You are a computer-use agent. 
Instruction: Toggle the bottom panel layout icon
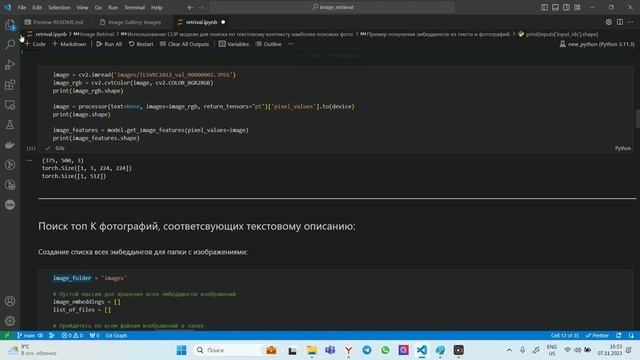point(555,7)
